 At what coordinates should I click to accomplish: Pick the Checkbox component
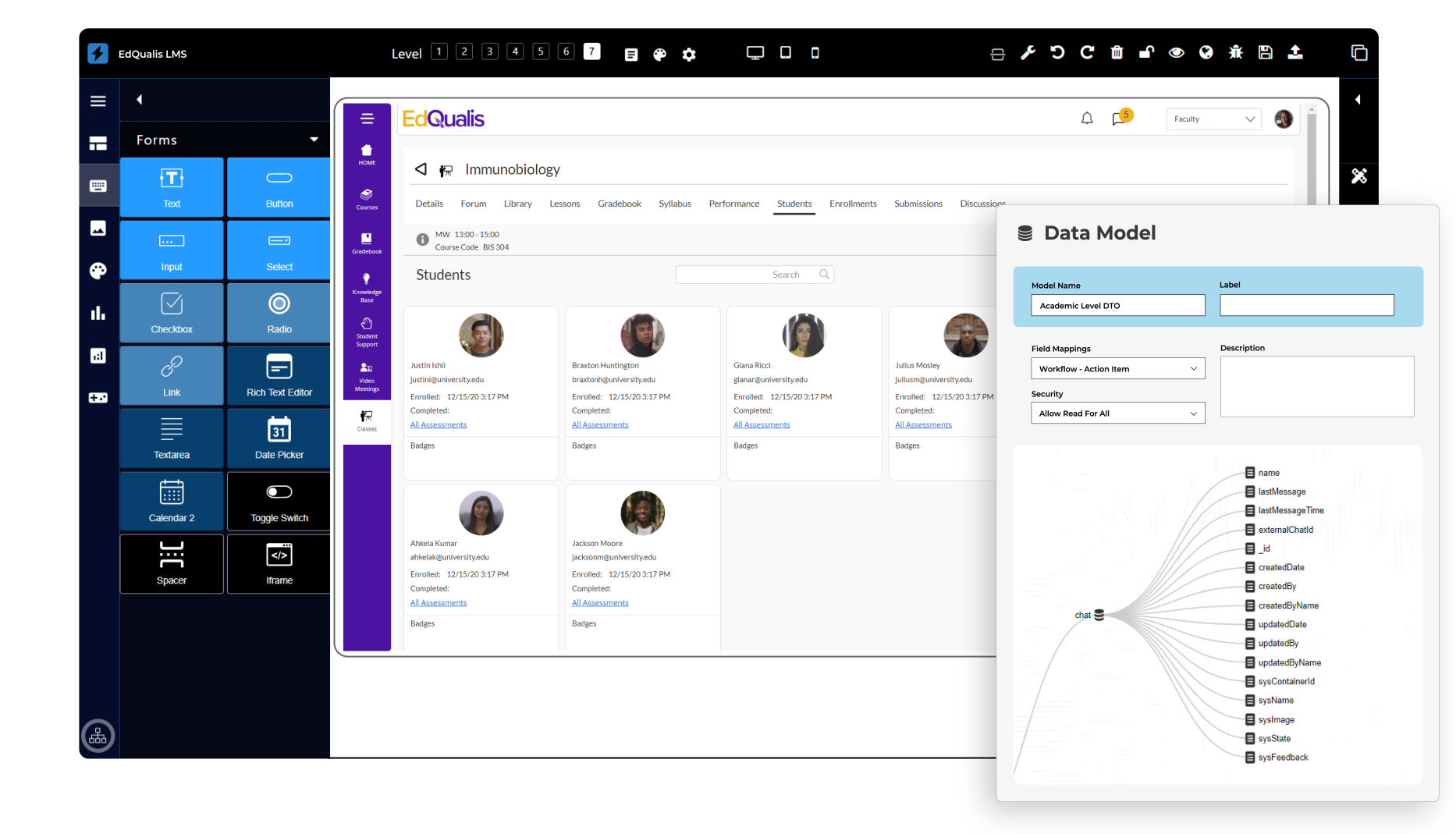click(x=172, y=313)
